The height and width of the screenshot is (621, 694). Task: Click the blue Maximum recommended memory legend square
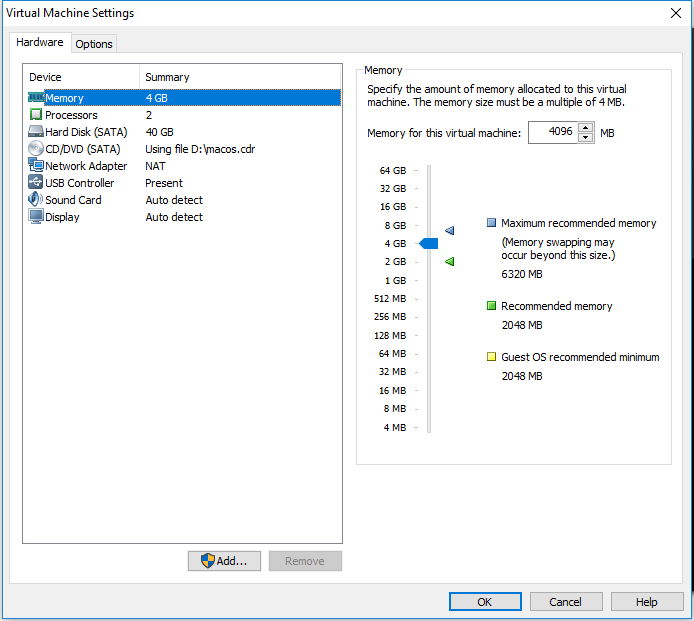(491, 223)
